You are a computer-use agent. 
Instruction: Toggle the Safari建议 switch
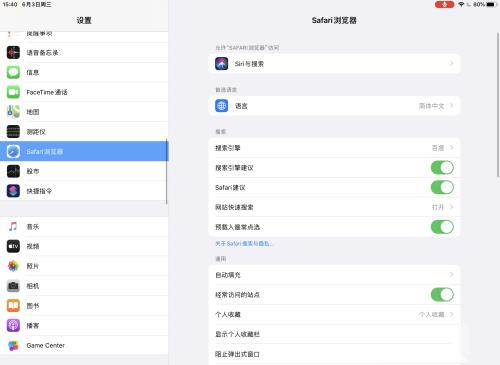pos(442,187)
